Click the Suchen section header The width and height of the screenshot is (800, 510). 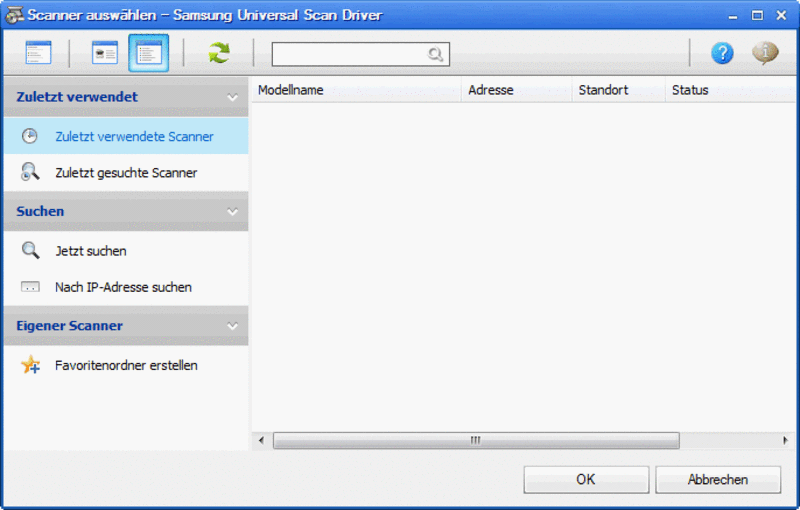[126, 211]
